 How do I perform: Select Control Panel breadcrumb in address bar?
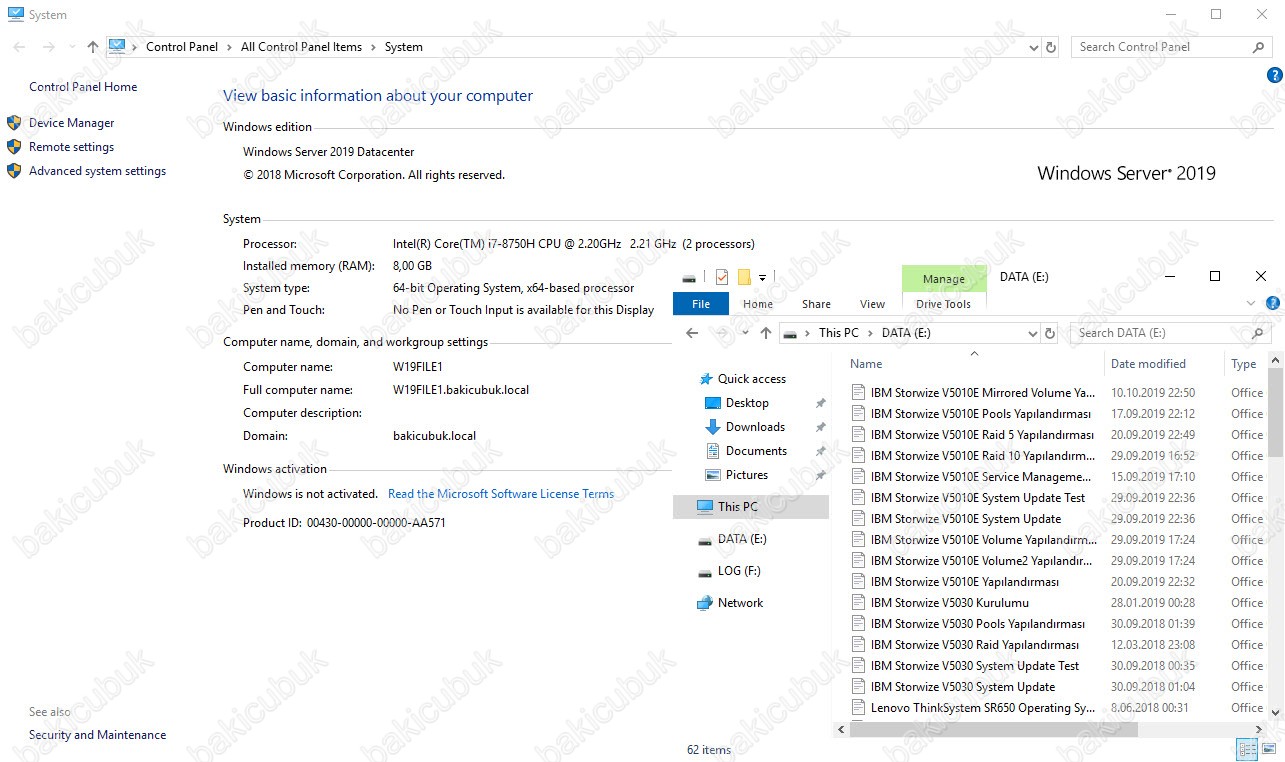(182, 47)
